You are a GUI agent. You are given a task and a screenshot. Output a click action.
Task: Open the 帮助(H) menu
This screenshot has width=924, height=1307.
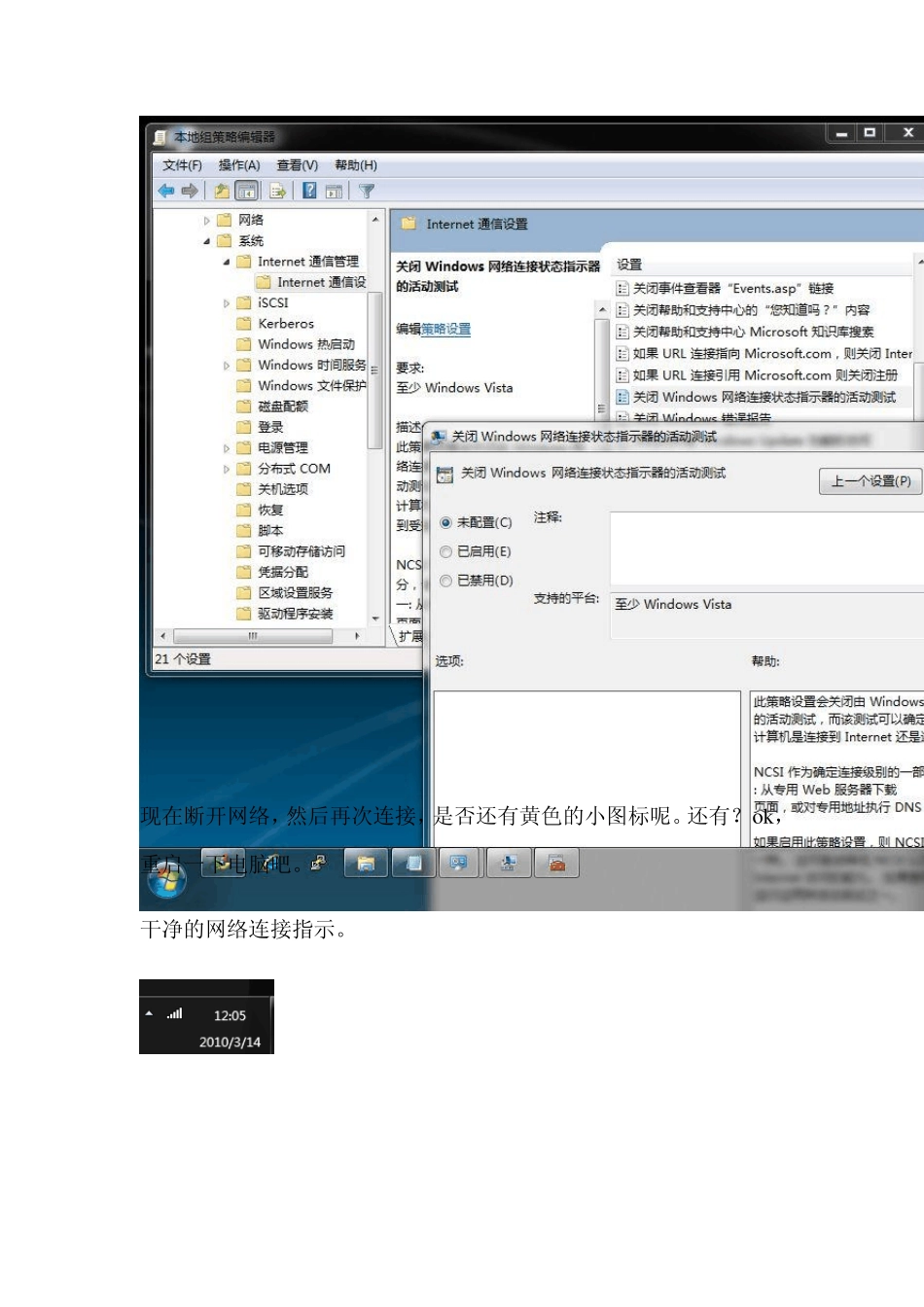coord(356,165)
